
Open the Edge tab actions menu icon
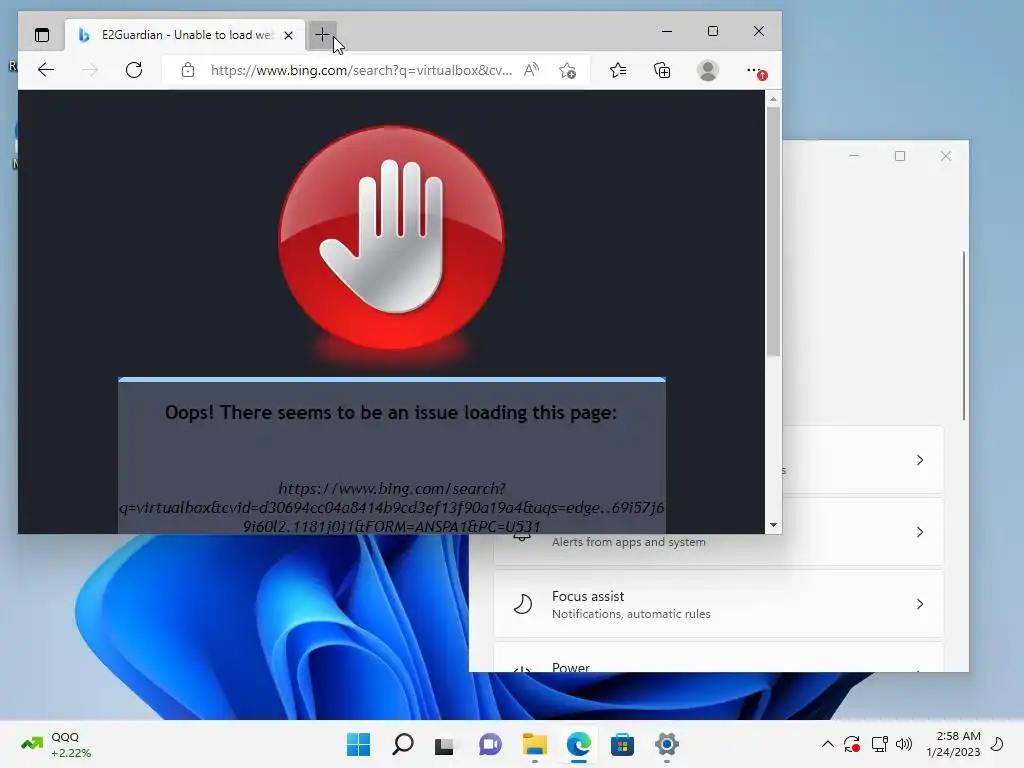[x=42, y=35]
